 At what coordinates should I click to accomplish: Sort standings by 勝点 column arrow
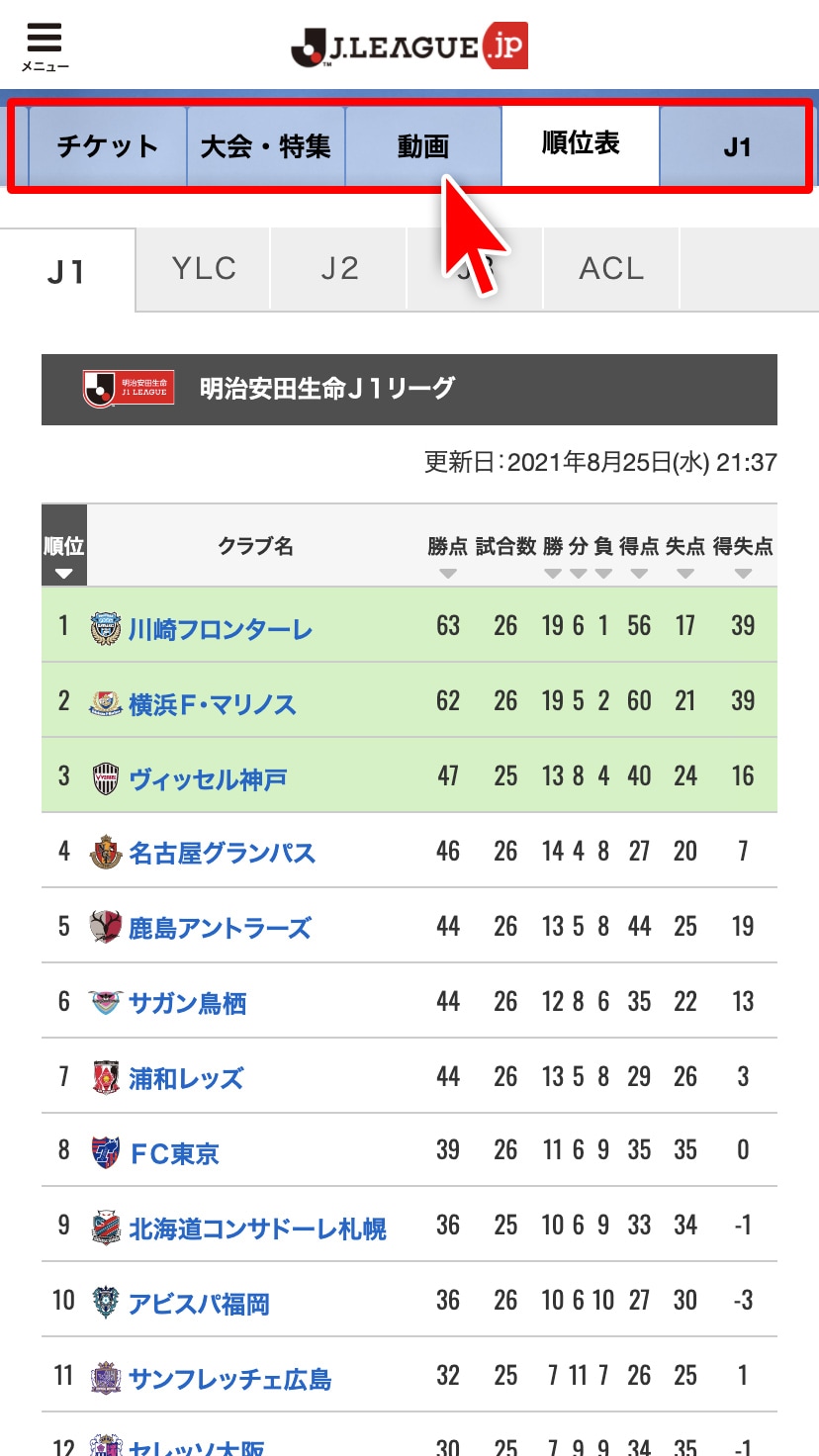[x=448, y=574]
